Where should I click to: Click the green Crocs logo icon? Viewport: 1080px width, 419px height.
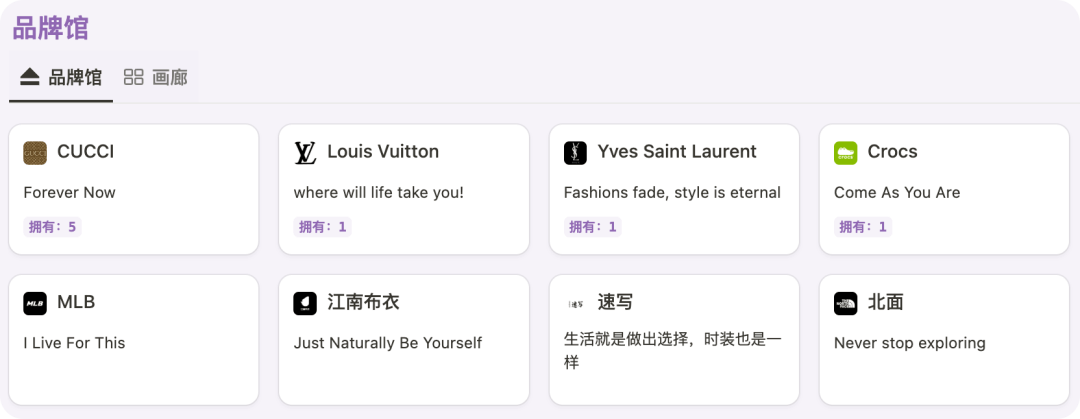click(845, 153)
